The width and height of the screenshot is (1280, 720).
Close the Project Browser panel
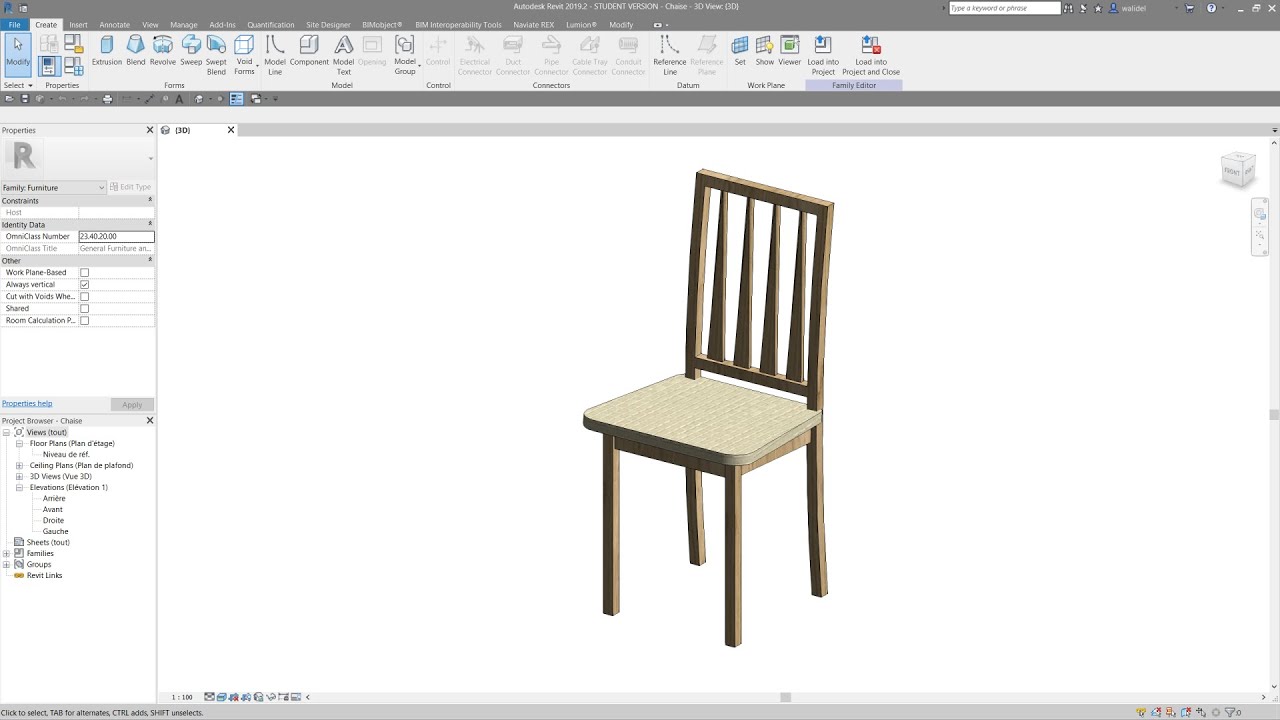pos(150,421)
